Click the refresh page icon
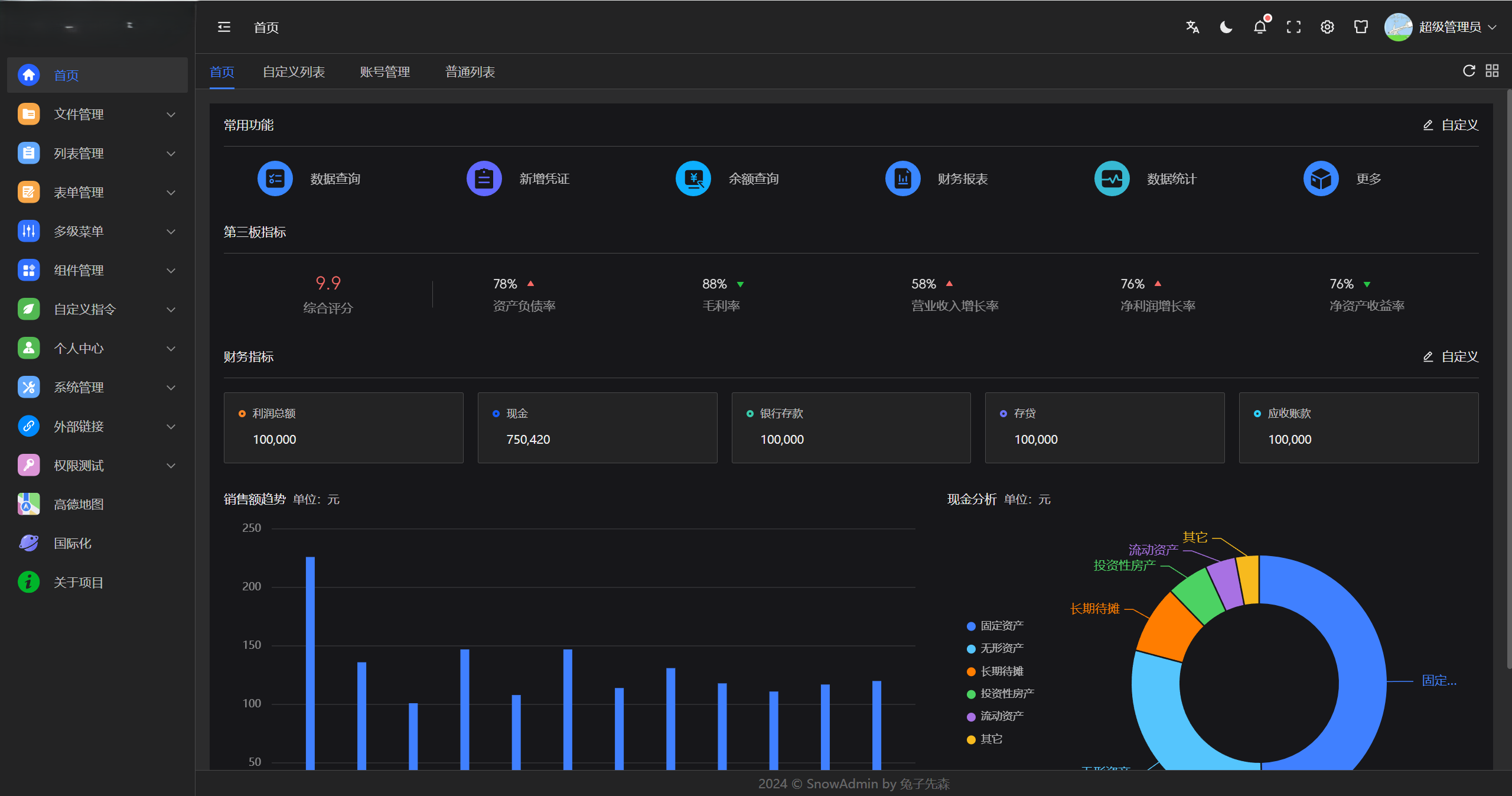This screenshot has height=796, width=1512. (x=1469, y=70)
